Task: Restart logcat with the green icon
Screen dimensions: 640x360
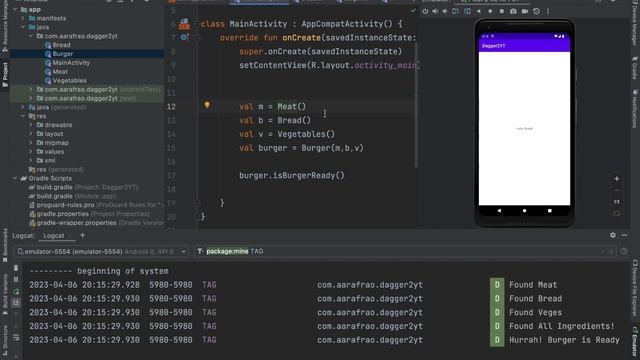Action: pyautogui.click(x=16, y=291)
